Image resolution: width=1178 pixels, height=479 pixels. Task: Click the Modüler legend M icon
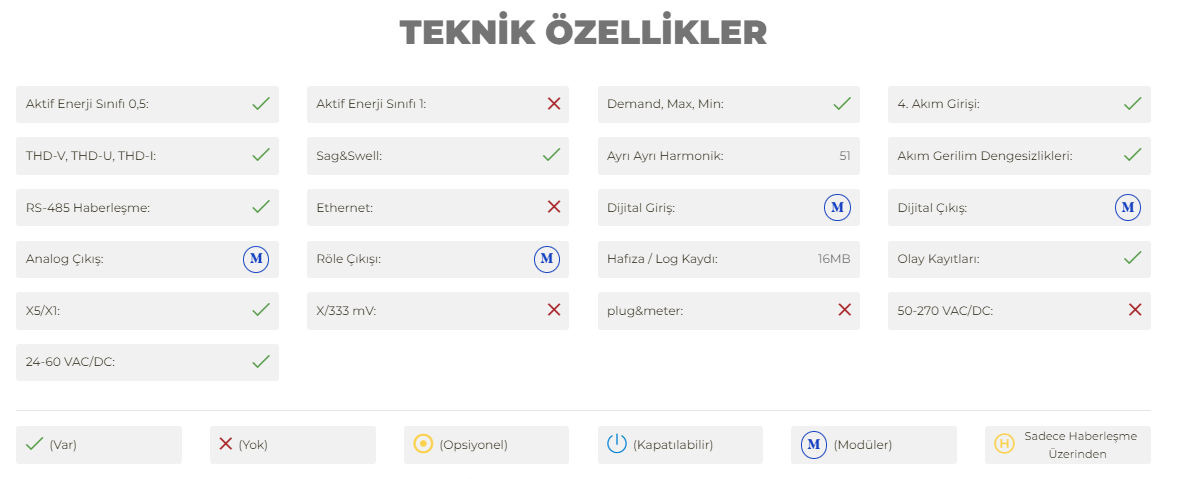814,444
